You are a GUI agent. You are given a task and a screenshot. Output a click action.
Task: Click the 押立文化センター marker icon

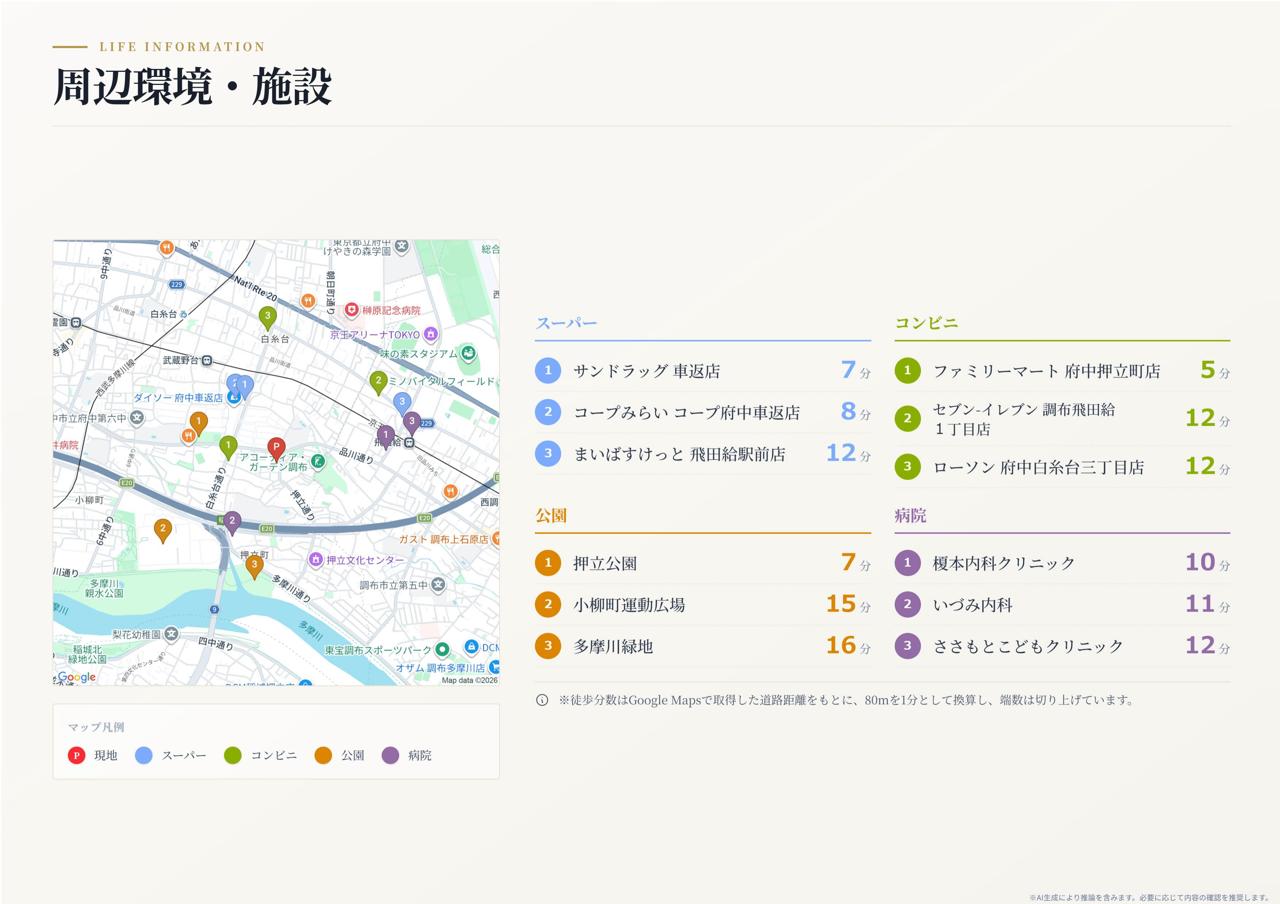click(316, 560)
